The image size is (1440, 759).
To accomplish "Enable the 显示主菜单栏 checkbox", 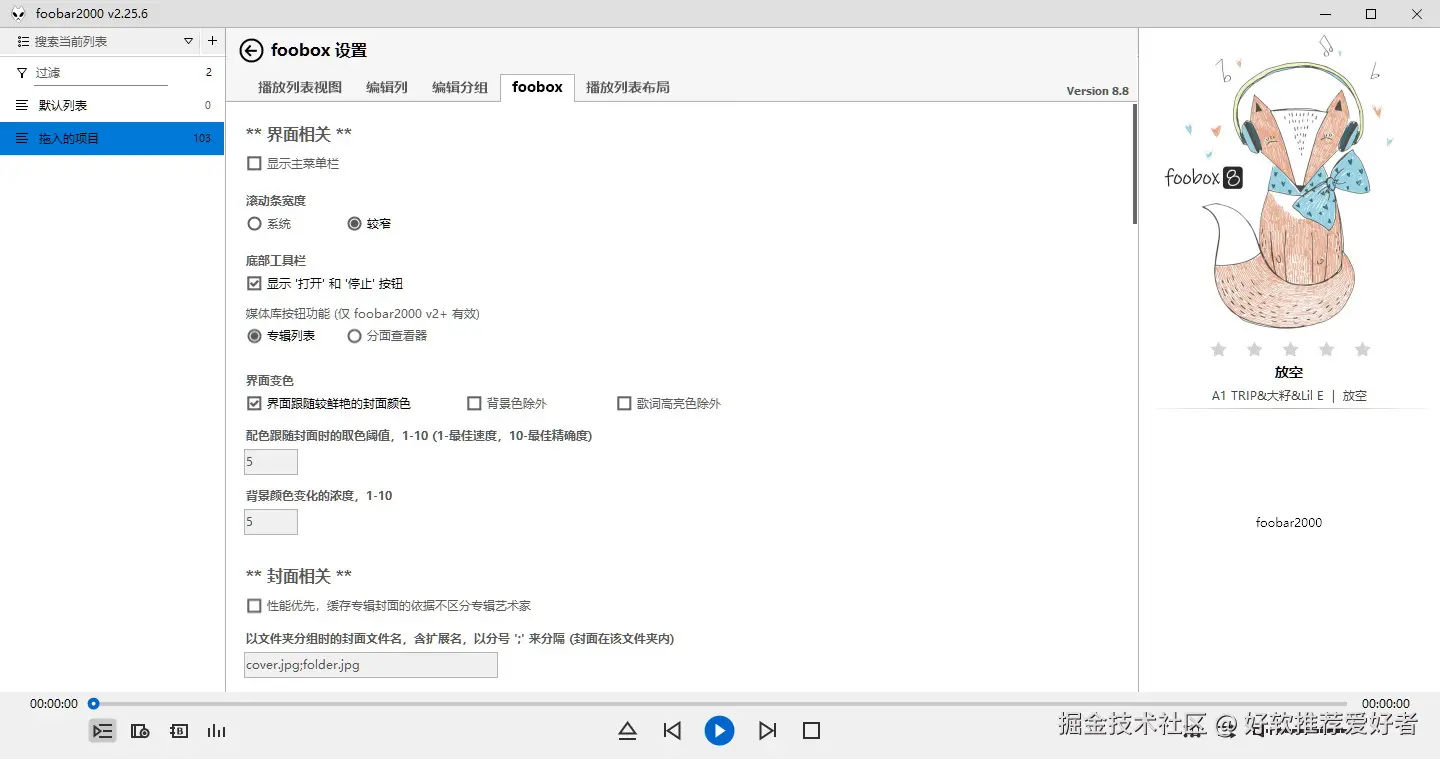I will pos(254,163).
